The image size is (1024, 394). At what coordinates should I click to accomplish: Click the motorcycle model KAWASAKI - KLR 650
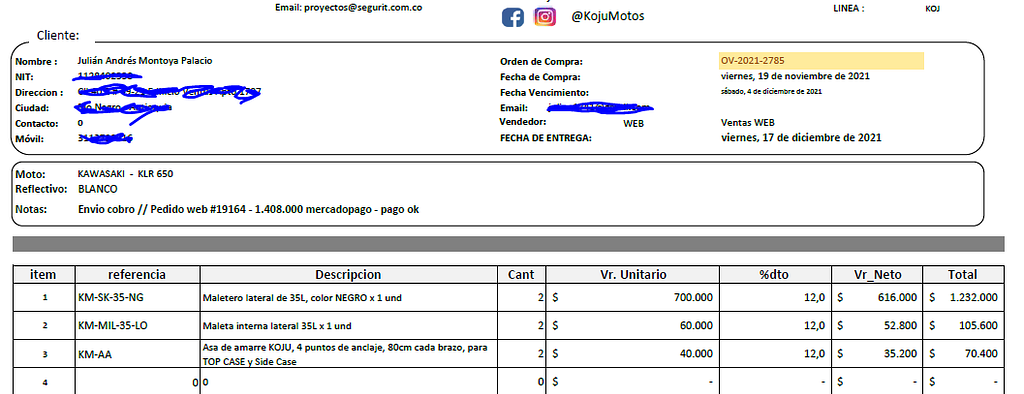[125, 174]
